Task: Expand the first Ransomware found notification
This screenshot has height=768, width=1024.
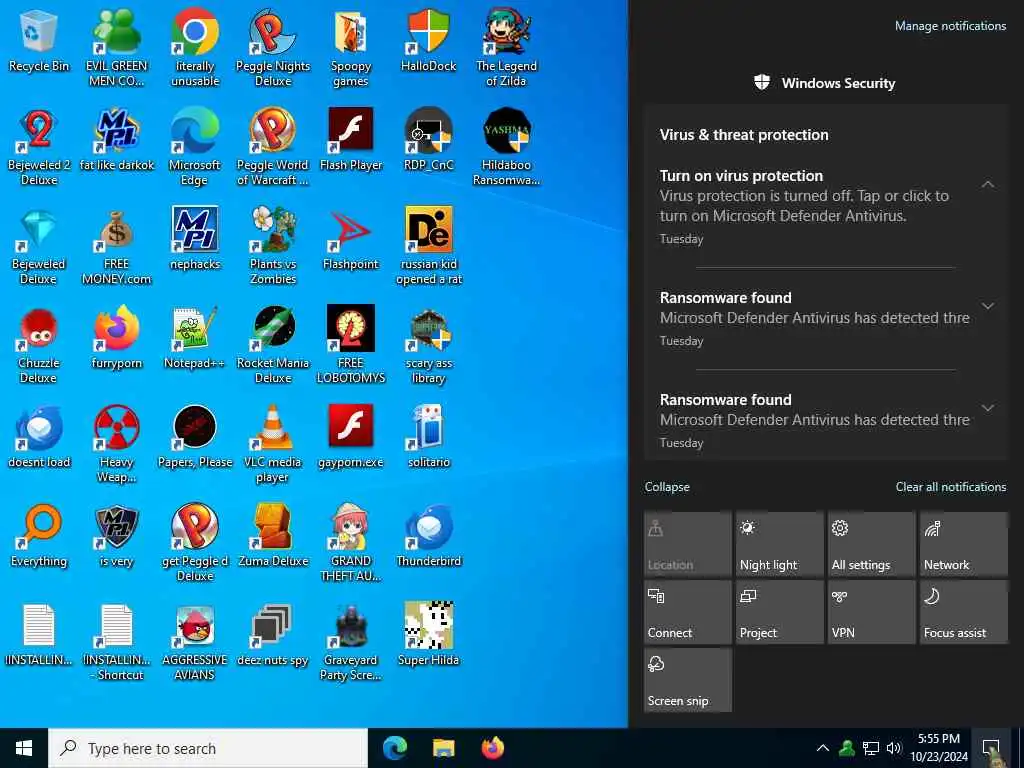Action: point(988,306)
